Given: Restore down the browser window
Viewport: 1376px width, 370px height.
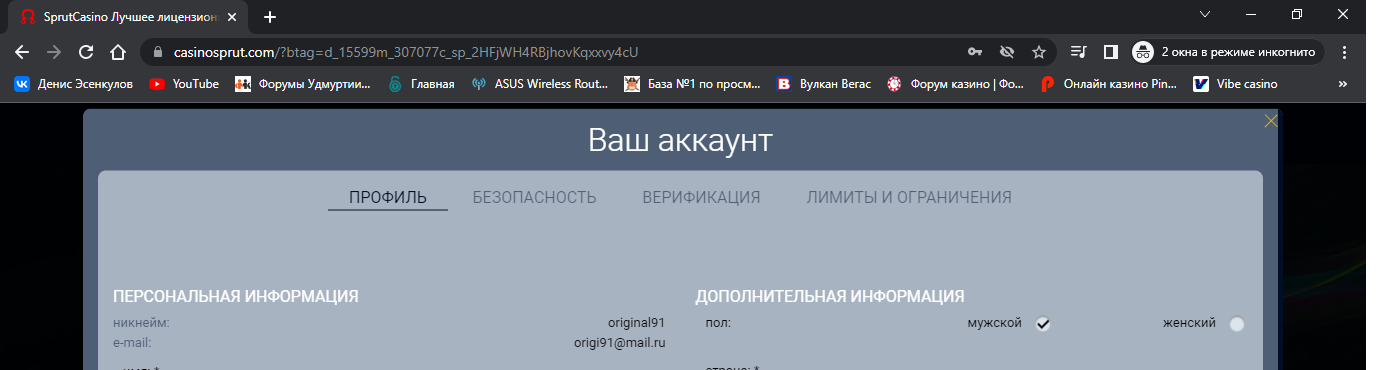Looking at the screenshot, I should point(1297,14).
